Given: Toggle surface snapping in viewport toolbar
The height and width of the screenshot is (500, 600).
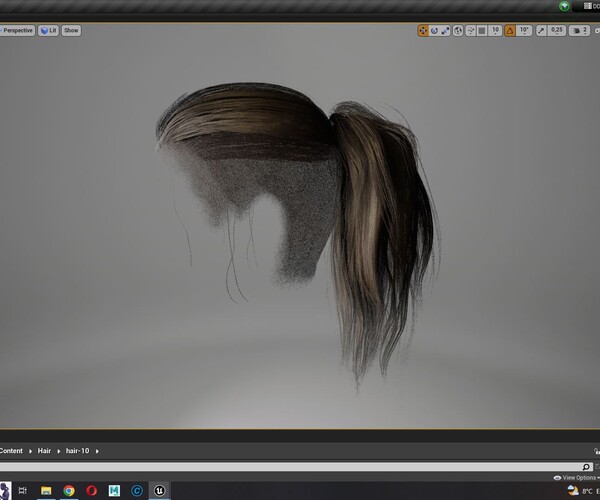Looking at the screenshot, I should tap(471, 31).
